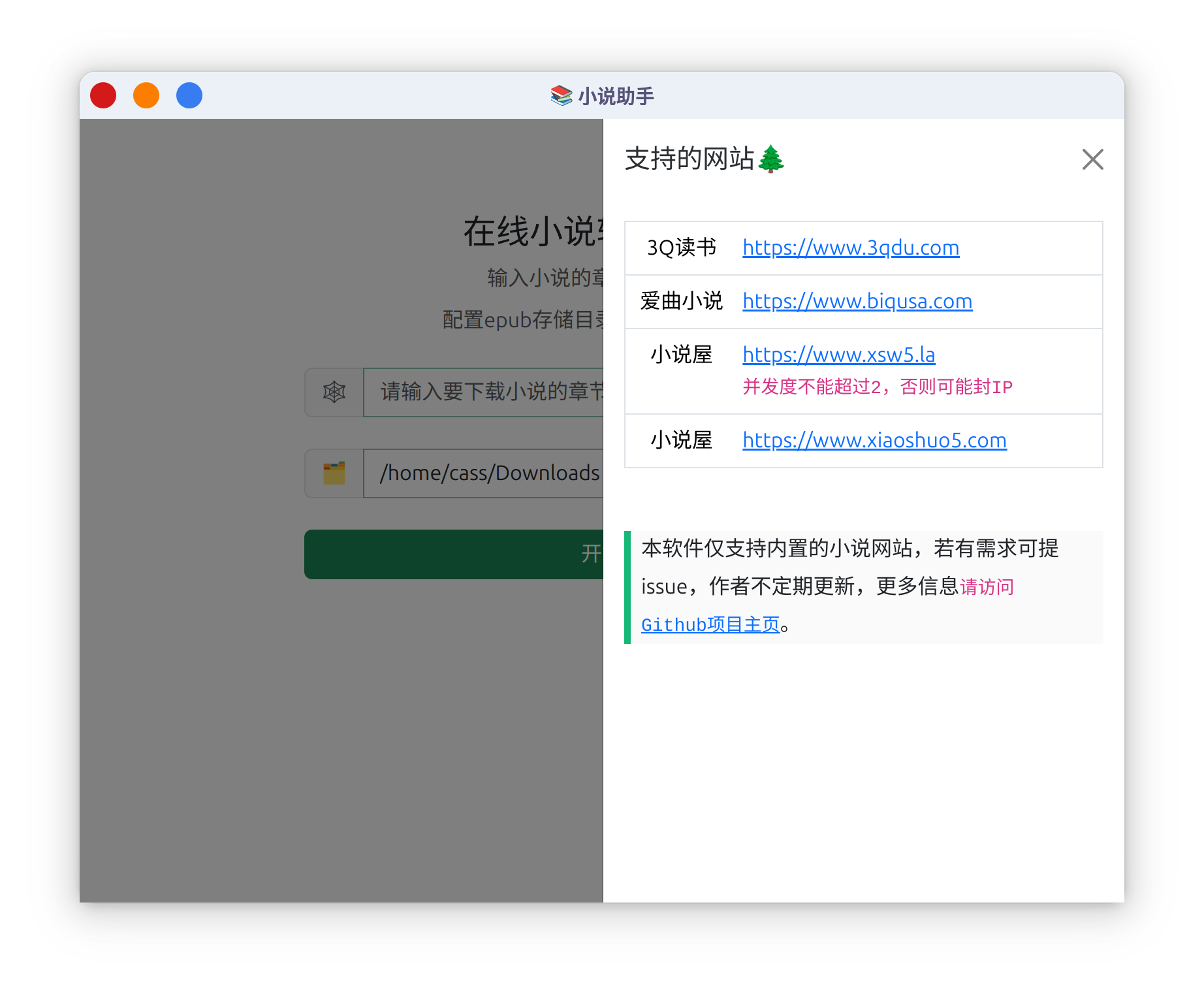
Task: Open the www.xiaoshuo5.com 小说屋 link
Action: click(874, 440)
